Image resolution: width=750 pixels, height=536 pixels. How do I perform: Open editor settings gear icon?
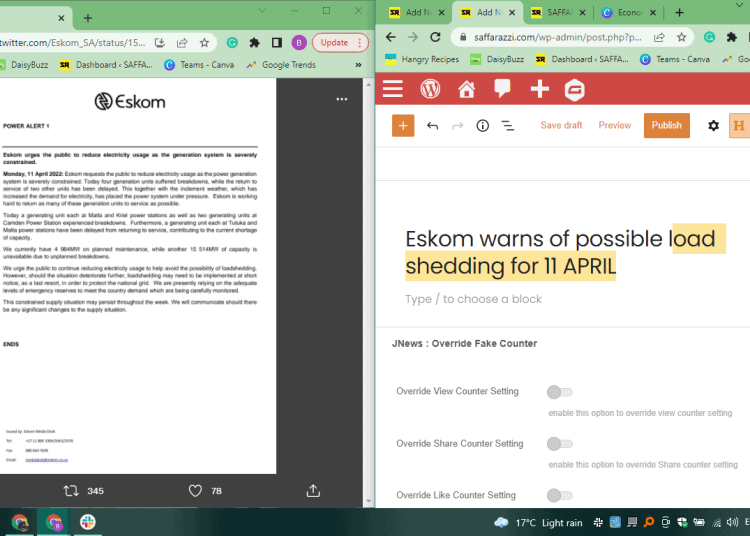pos(713,126)
